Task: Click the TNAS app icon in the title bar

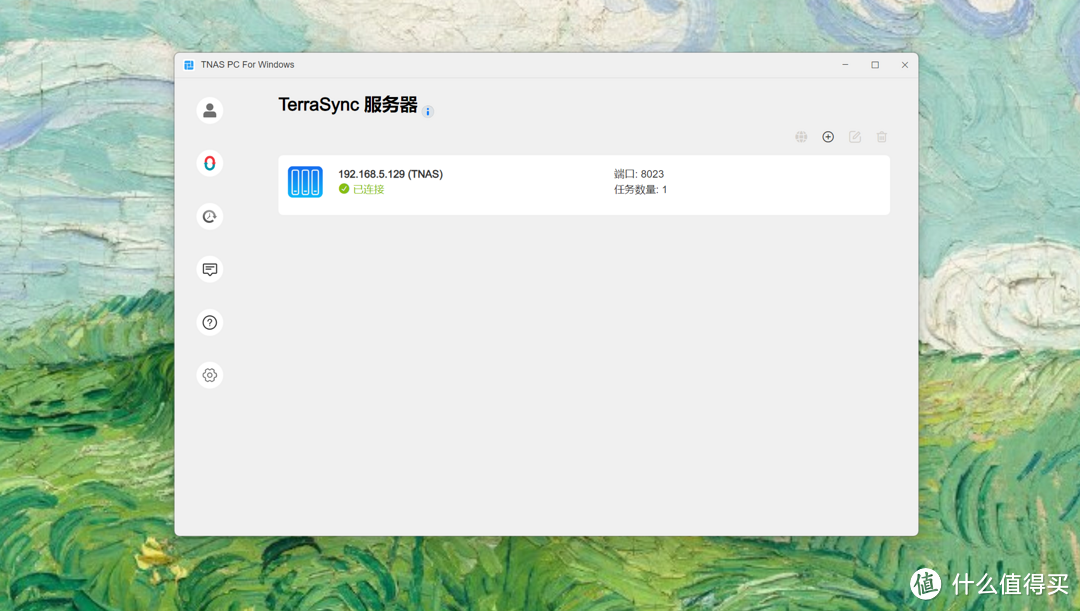Action: coord(188,64)
